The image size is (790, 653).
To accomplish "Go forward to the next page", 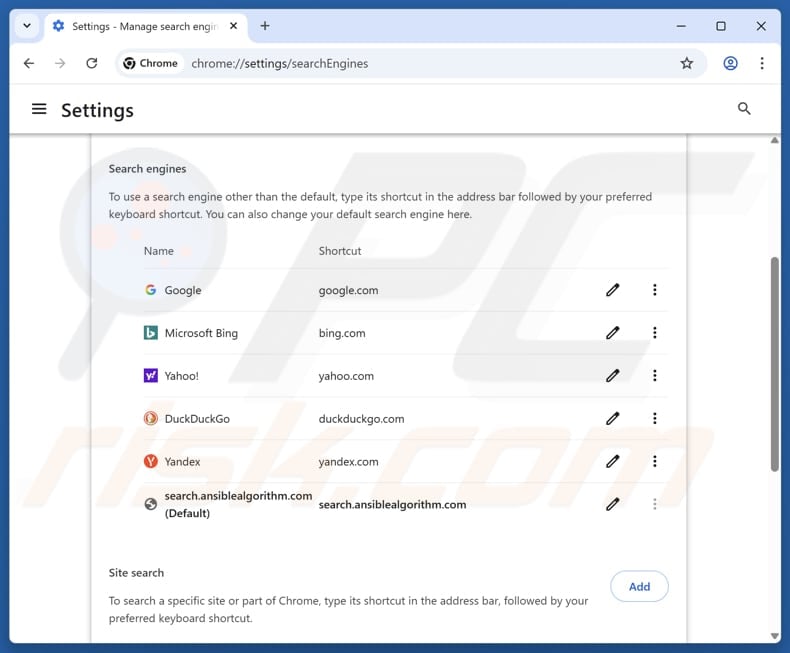I will [60, 63].
